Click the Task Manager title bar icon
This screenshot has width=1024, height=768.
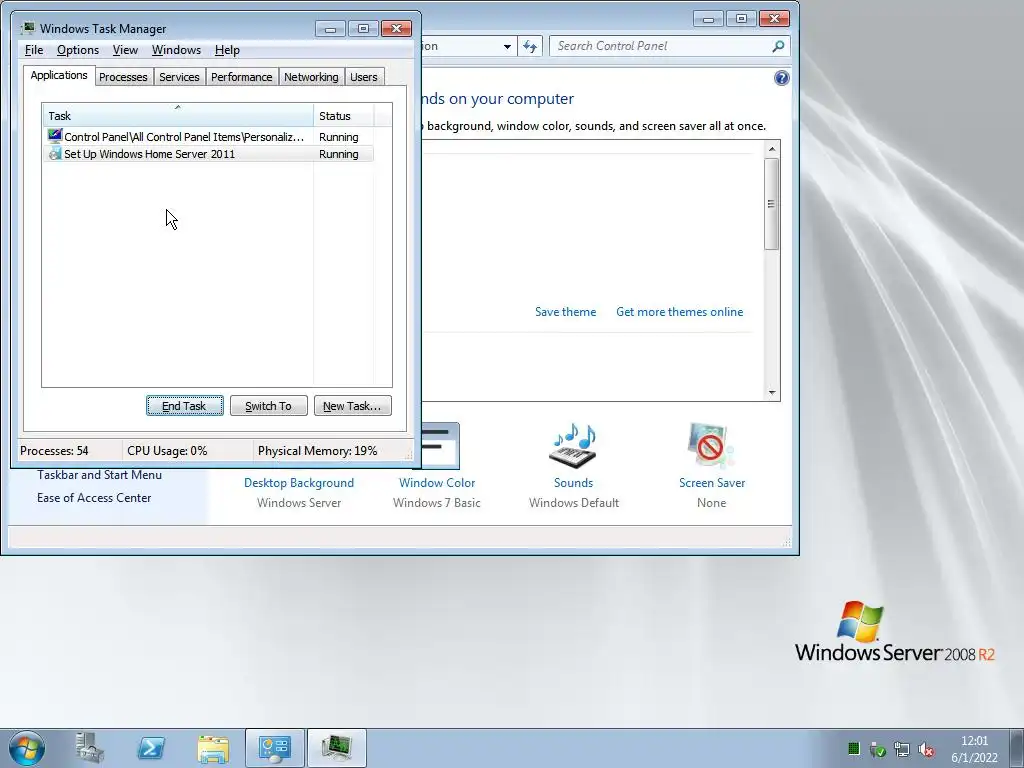pos(28,28)
